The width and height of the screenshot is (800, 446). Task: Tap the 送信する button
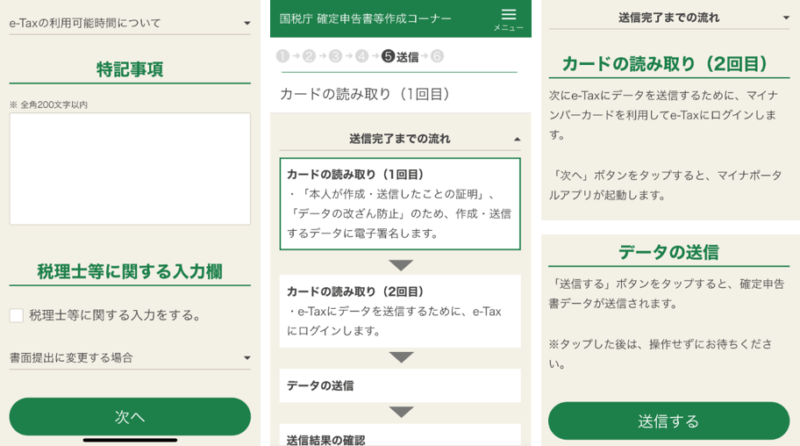point(669,421)
